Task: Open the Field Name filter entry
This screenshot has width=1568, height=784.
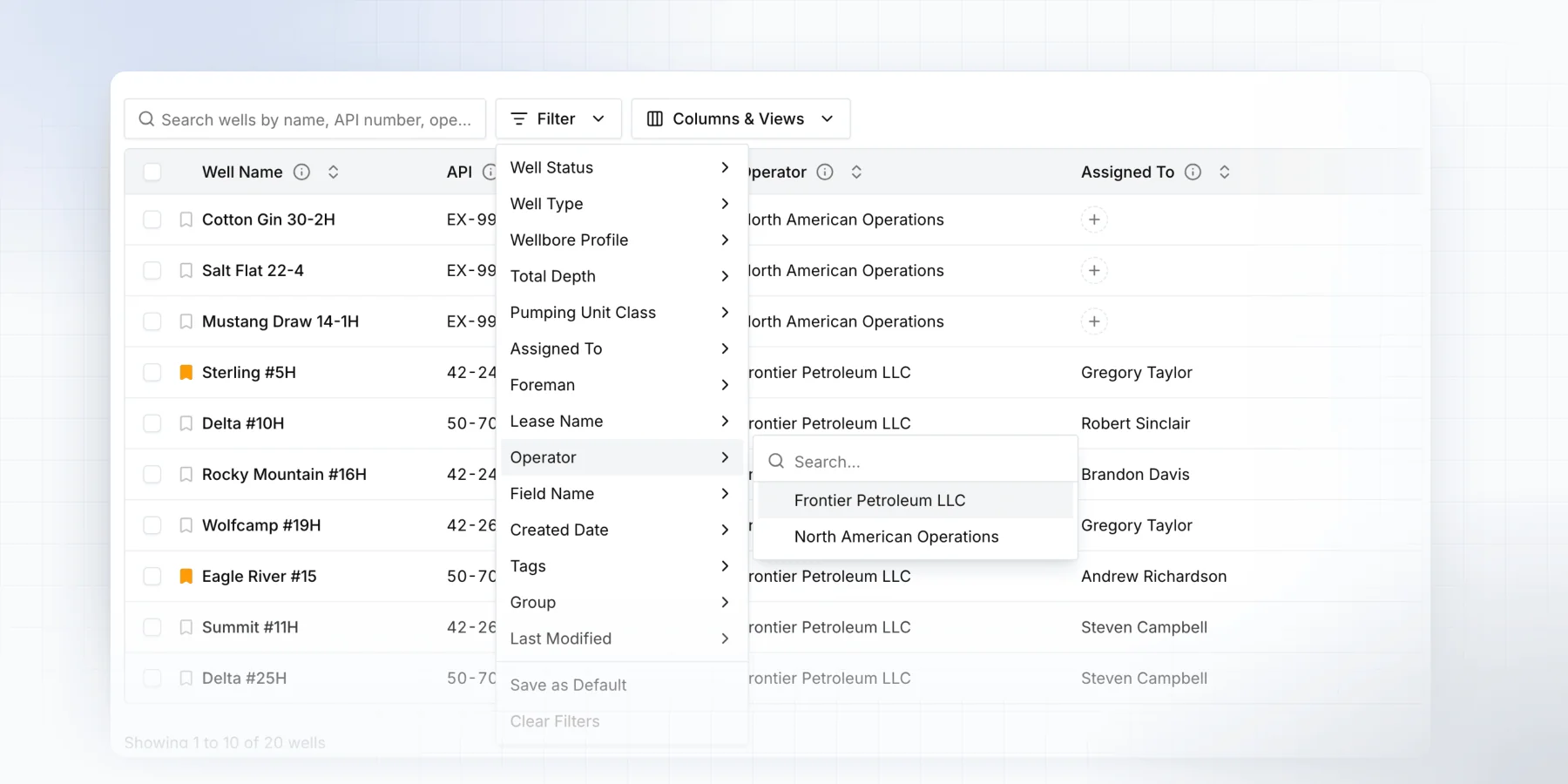Action: [621, 494]
